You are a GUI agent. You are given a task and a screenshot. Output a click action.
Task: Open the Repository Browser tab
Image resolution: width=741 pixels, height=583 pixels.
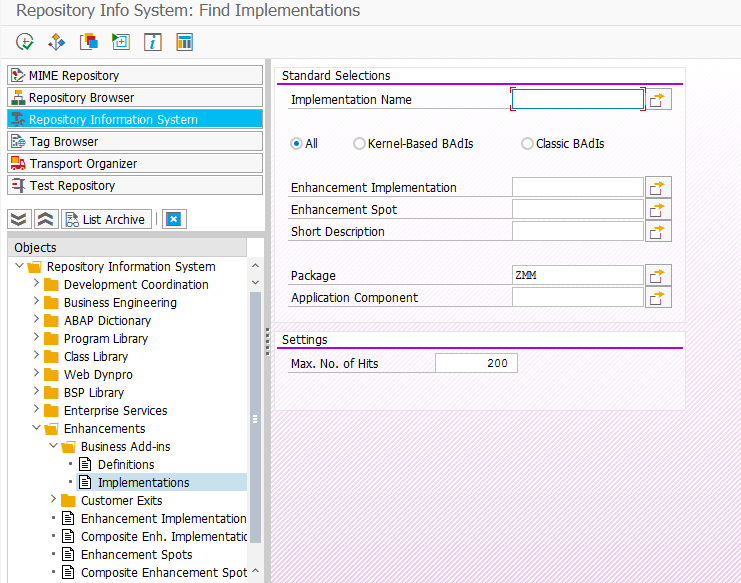(135, 97)
